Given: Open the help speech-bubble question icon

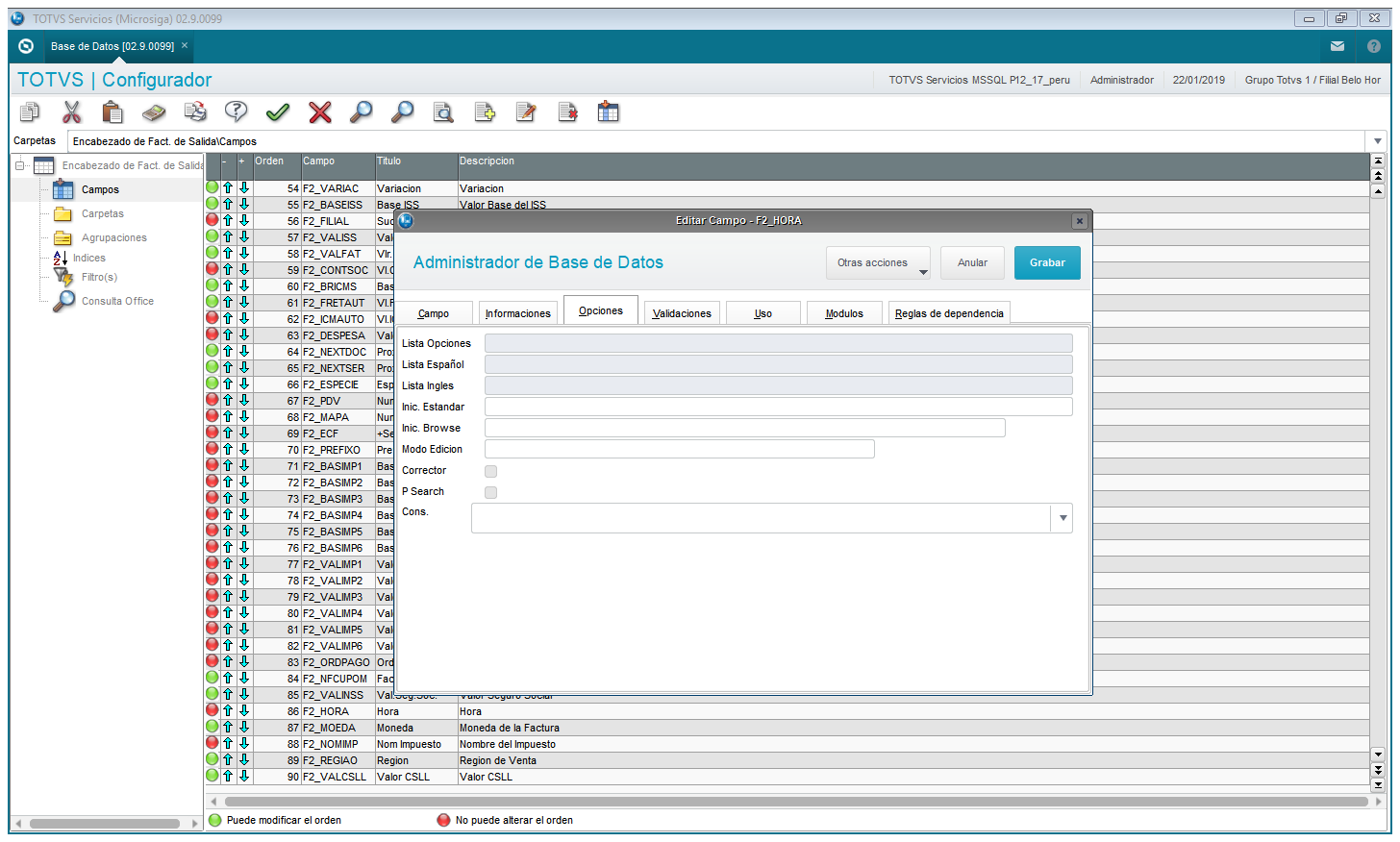Looking at the screenshot, I should [237, 112].
